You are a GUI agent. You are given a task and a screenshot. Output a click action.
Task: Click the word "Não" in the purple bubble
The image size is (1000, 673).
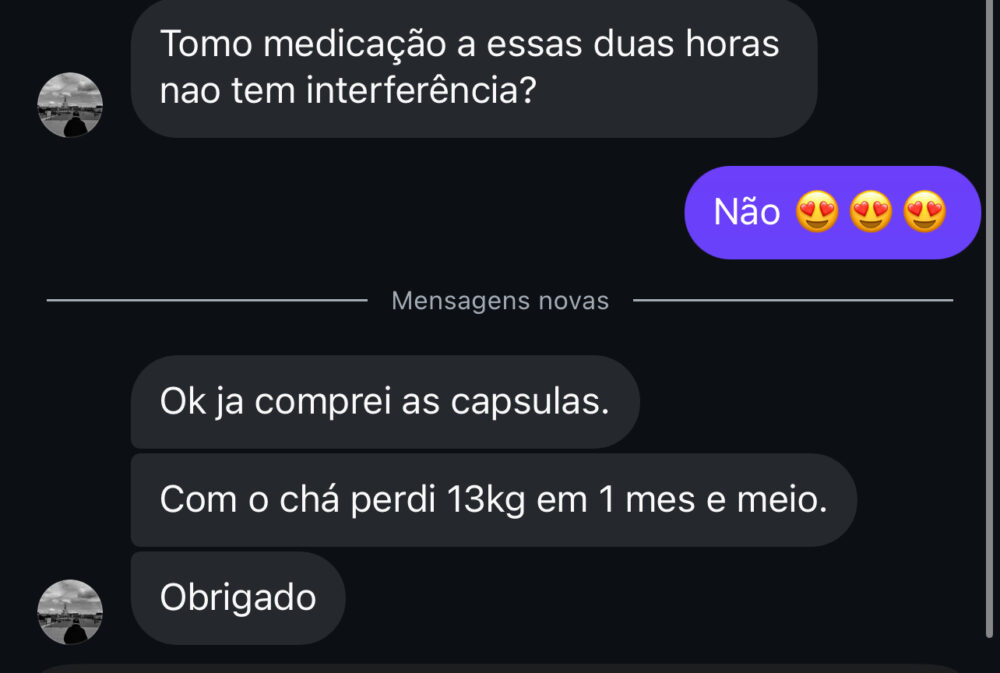747,213
